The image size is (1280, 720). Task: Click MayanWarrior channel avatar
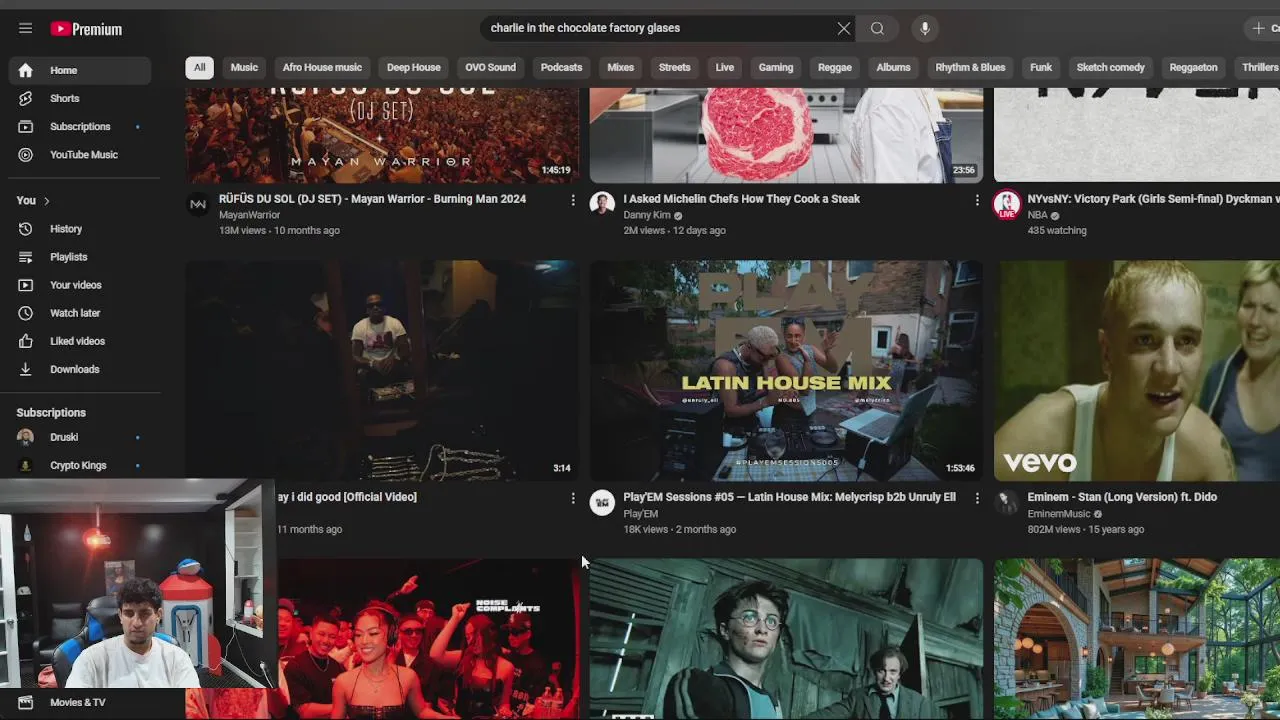coord(198,204)
